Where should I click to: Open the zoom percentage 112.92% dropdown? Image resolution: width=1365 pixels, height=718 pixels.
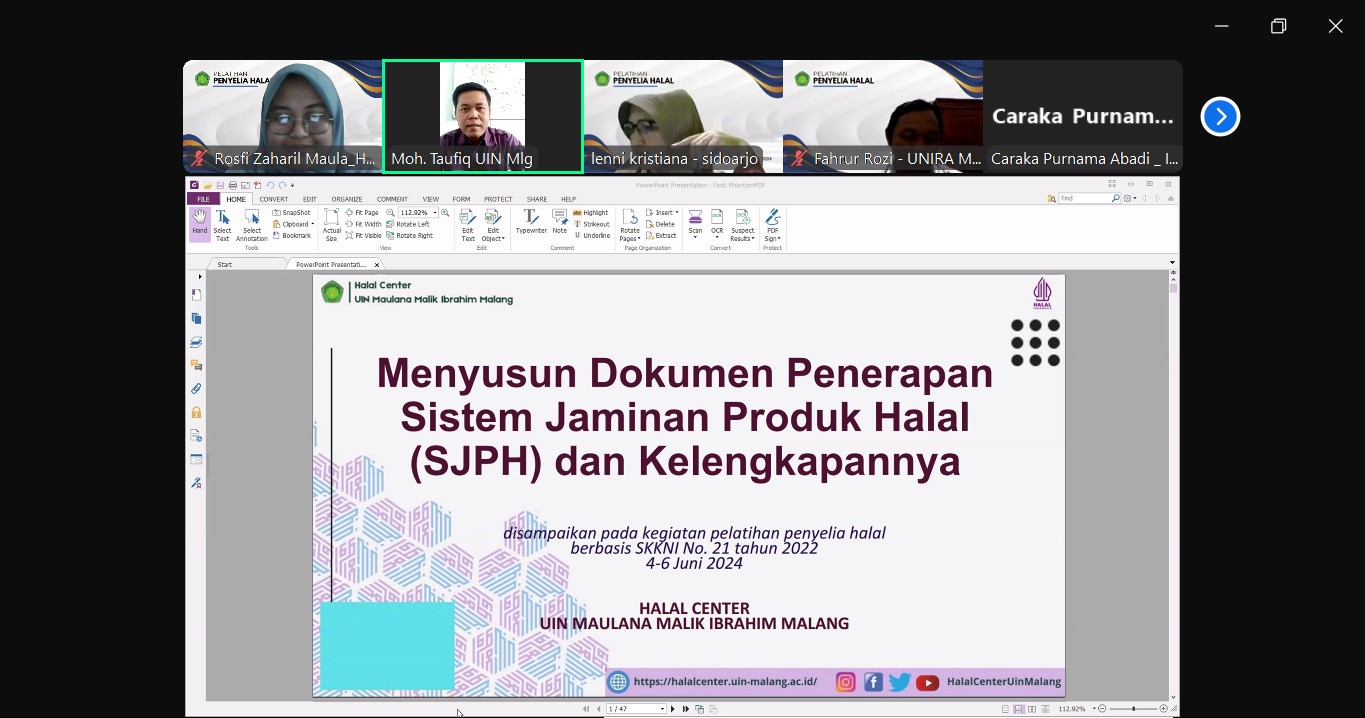click(435, 213)
